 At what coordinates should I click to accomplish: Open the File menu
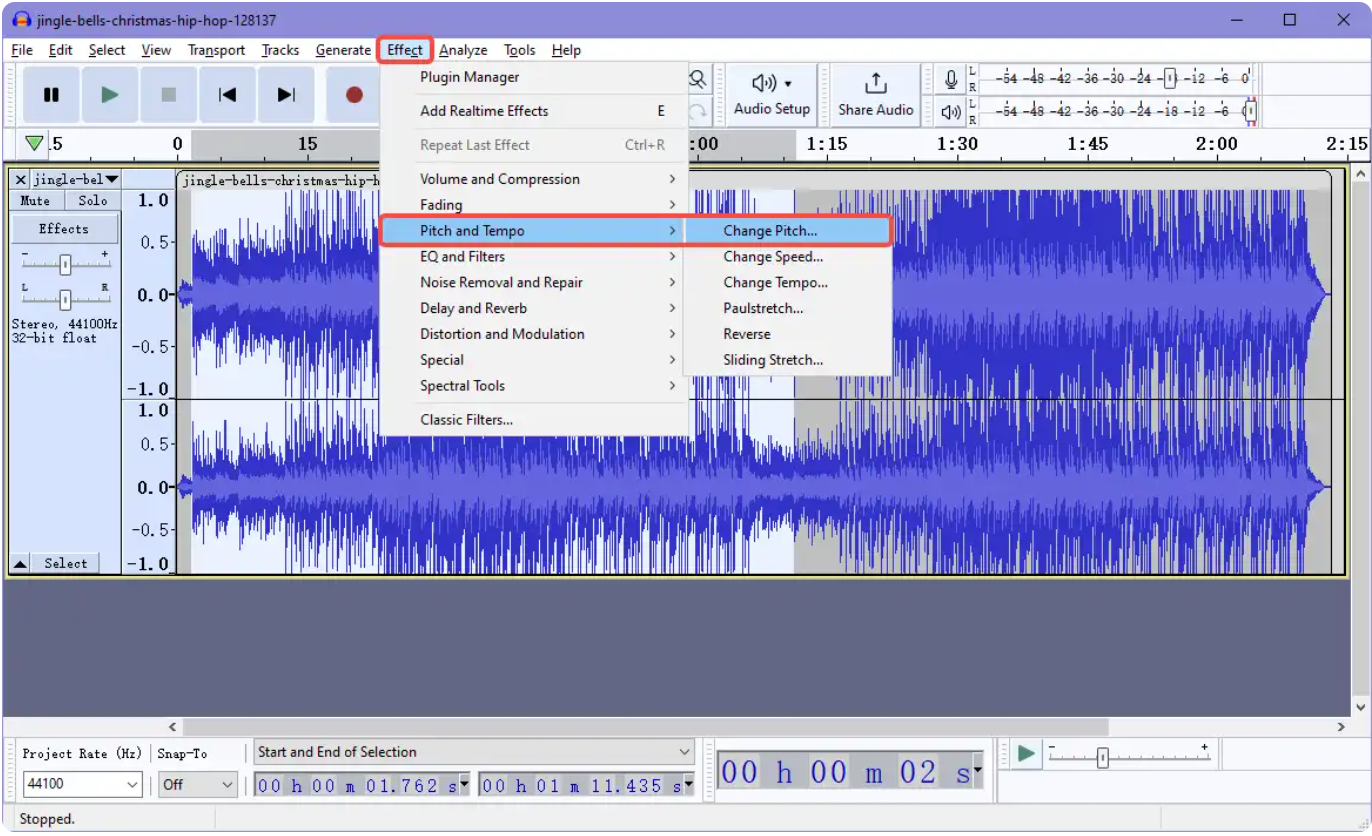(22, 50)
